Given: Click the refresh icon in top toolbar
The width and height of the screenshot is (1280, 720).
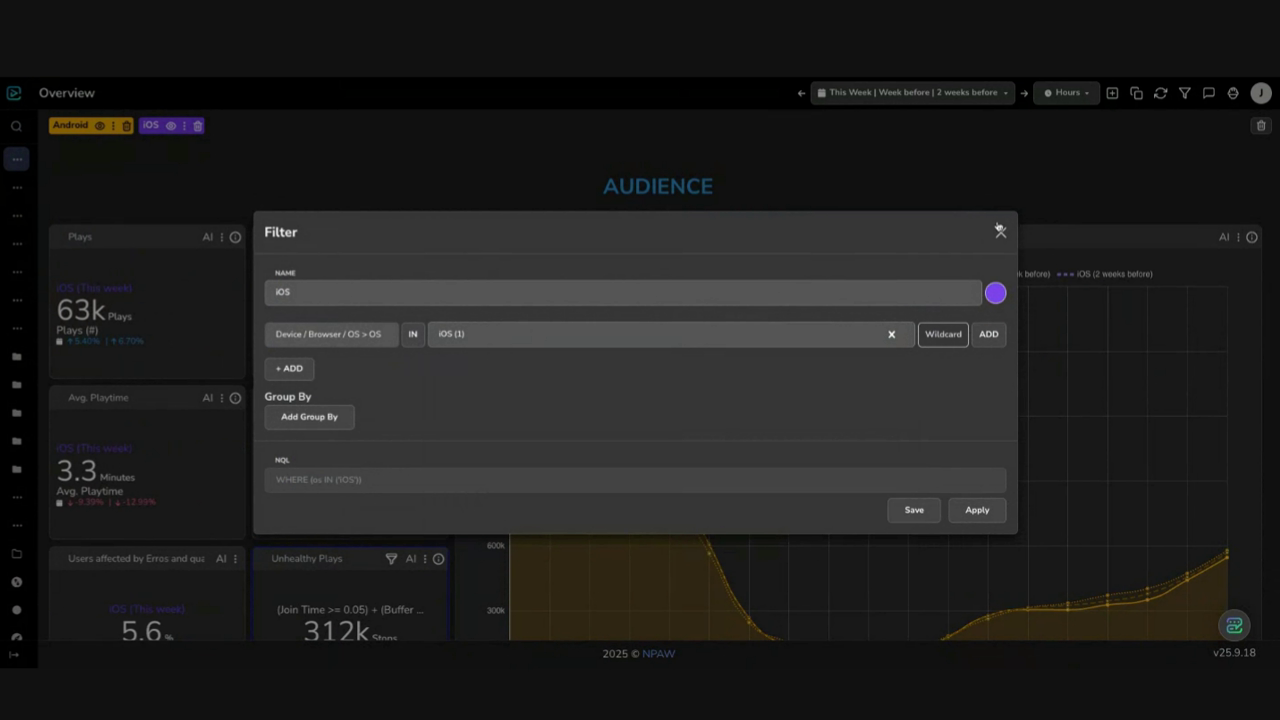Looking at the screenshot, I should pyautogui.click(x=1160, y=93).
